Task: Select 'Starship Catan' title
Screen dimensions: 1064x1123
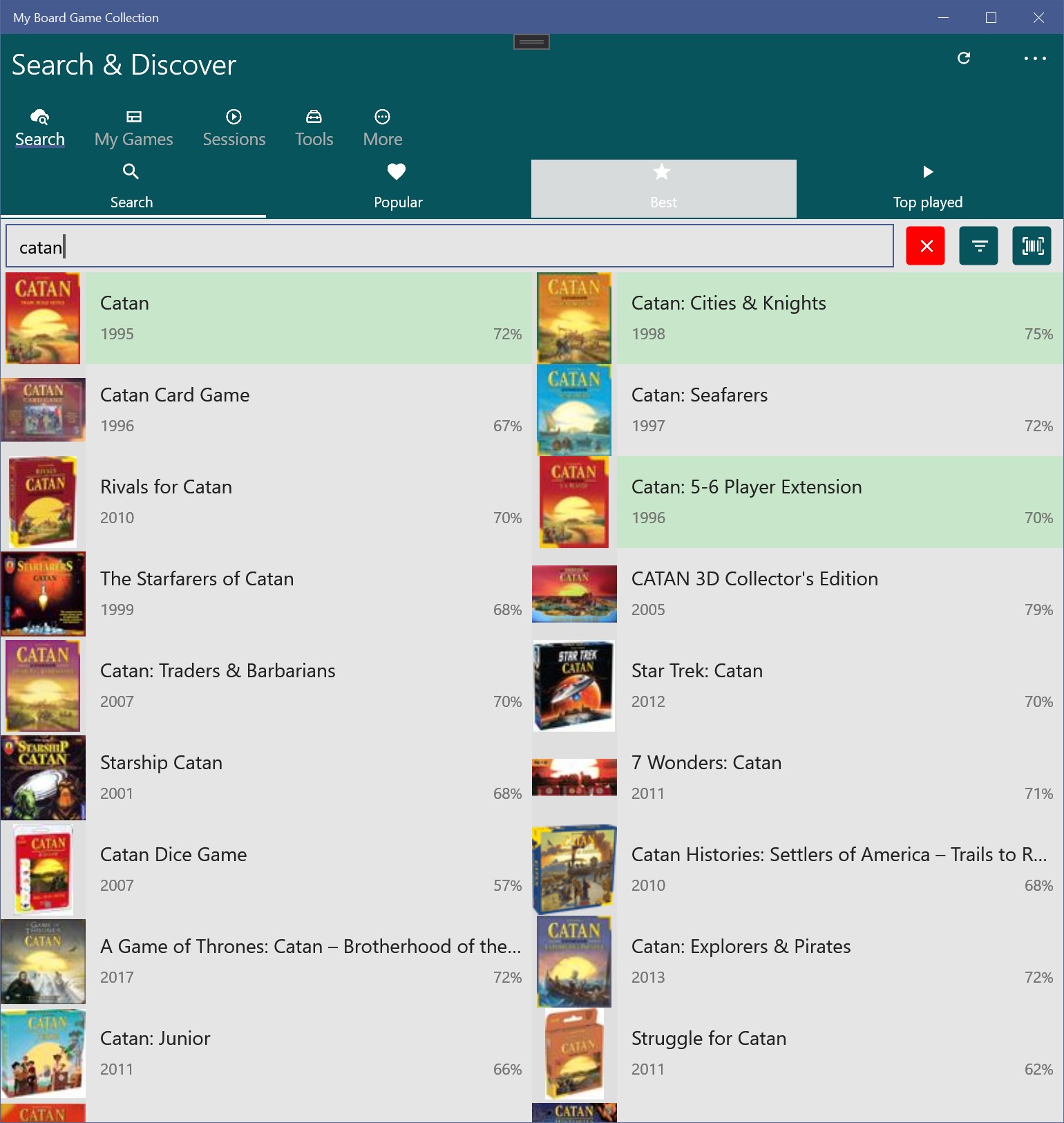Action: (x=161, y=763)
